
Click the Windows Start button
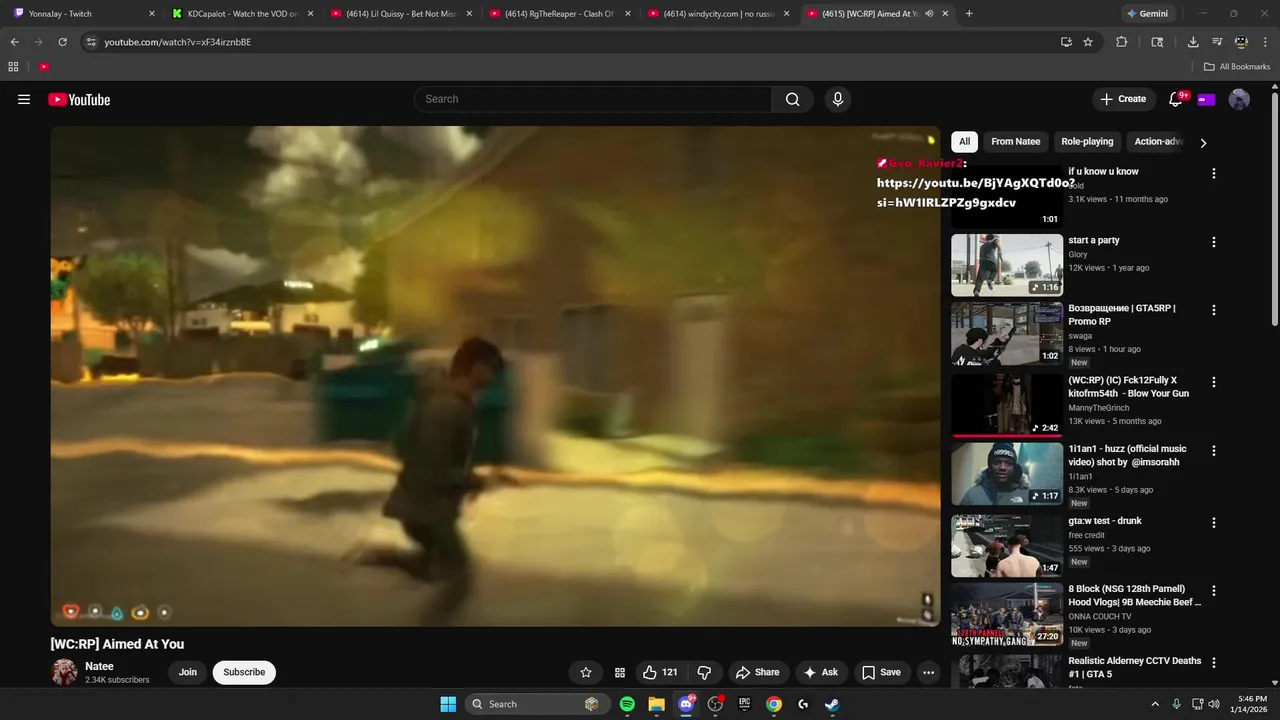click(x=448, y=704)
